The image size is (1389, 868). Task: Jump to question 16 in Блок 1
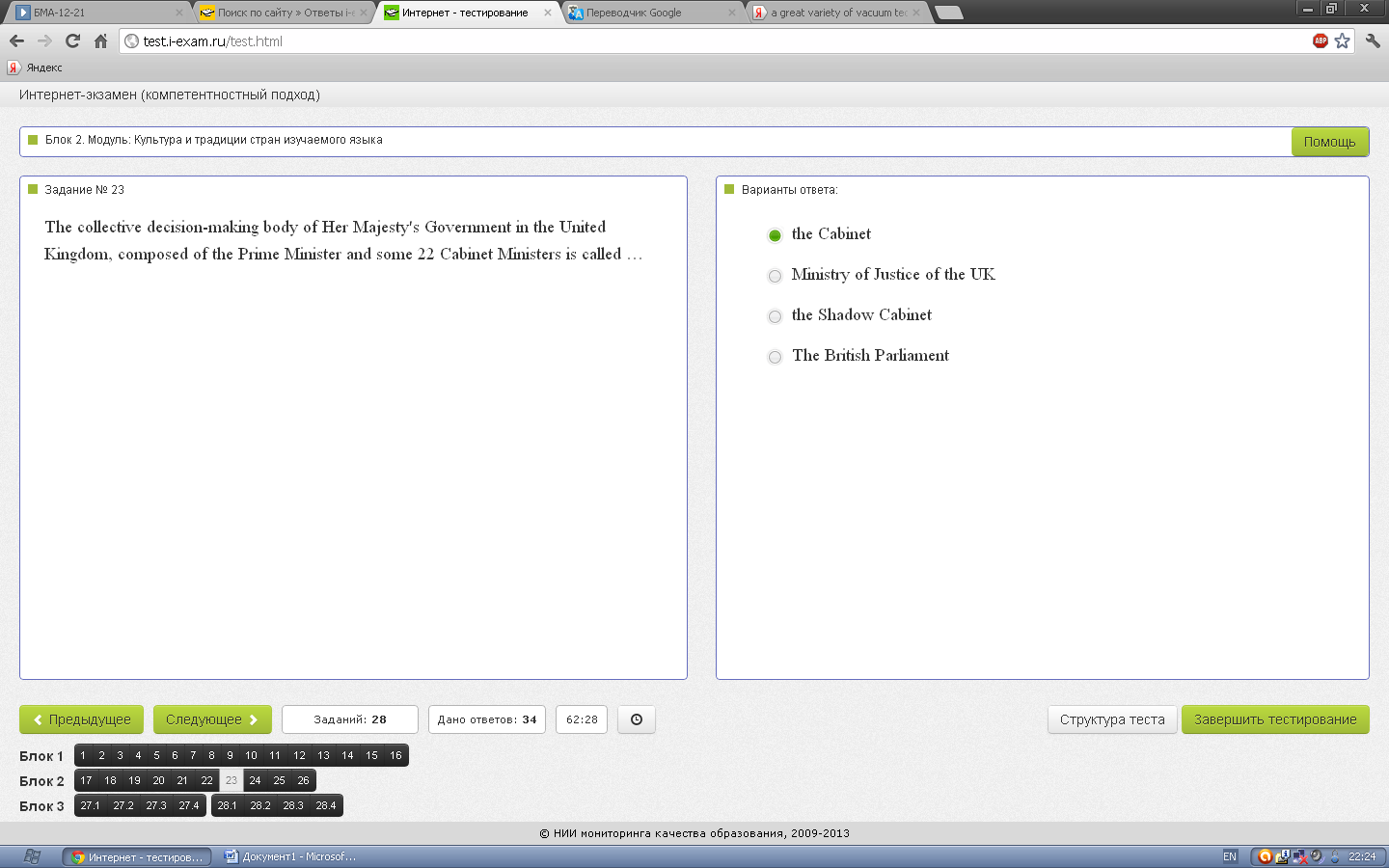pos(395,755)
